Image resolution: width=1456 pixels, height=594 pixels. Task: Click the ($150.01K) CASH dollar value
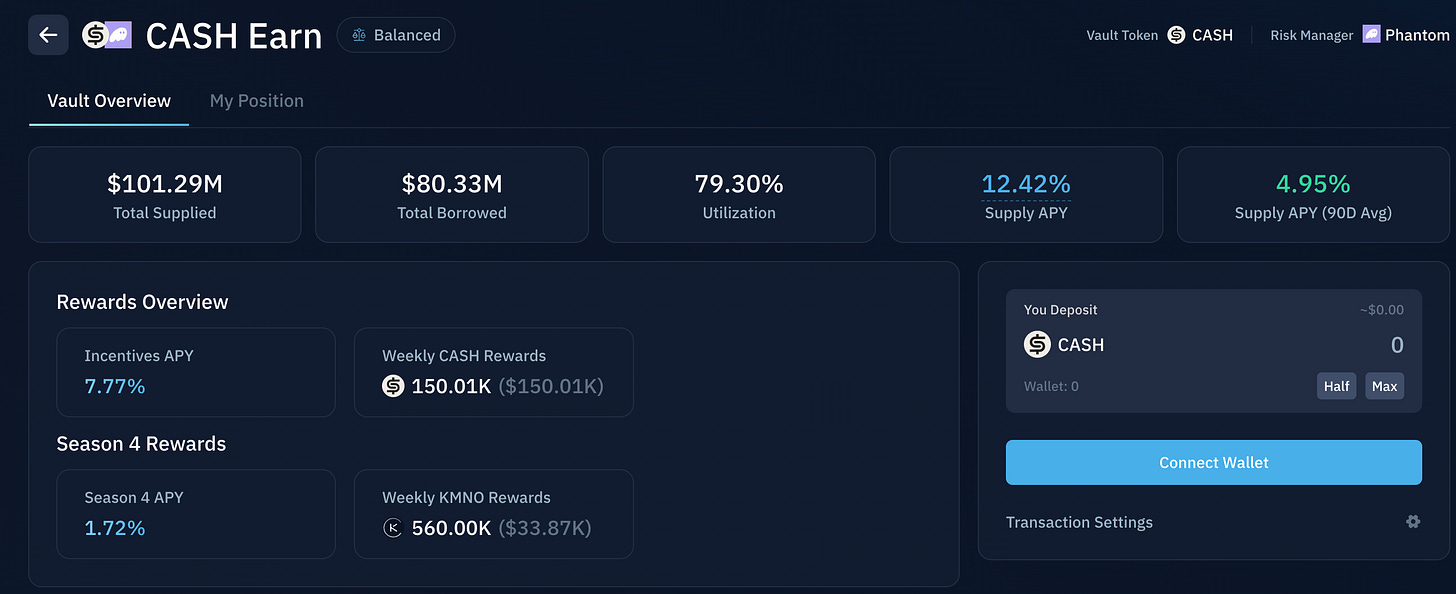551,386
